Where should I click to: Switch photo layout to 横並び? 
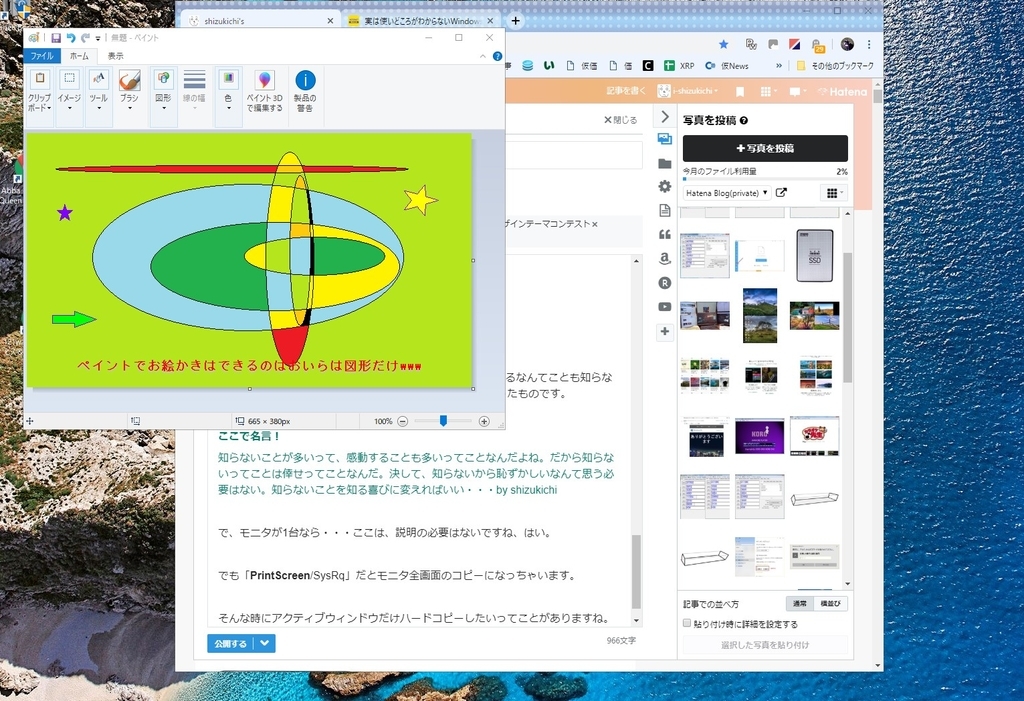(x=830, y=604)
